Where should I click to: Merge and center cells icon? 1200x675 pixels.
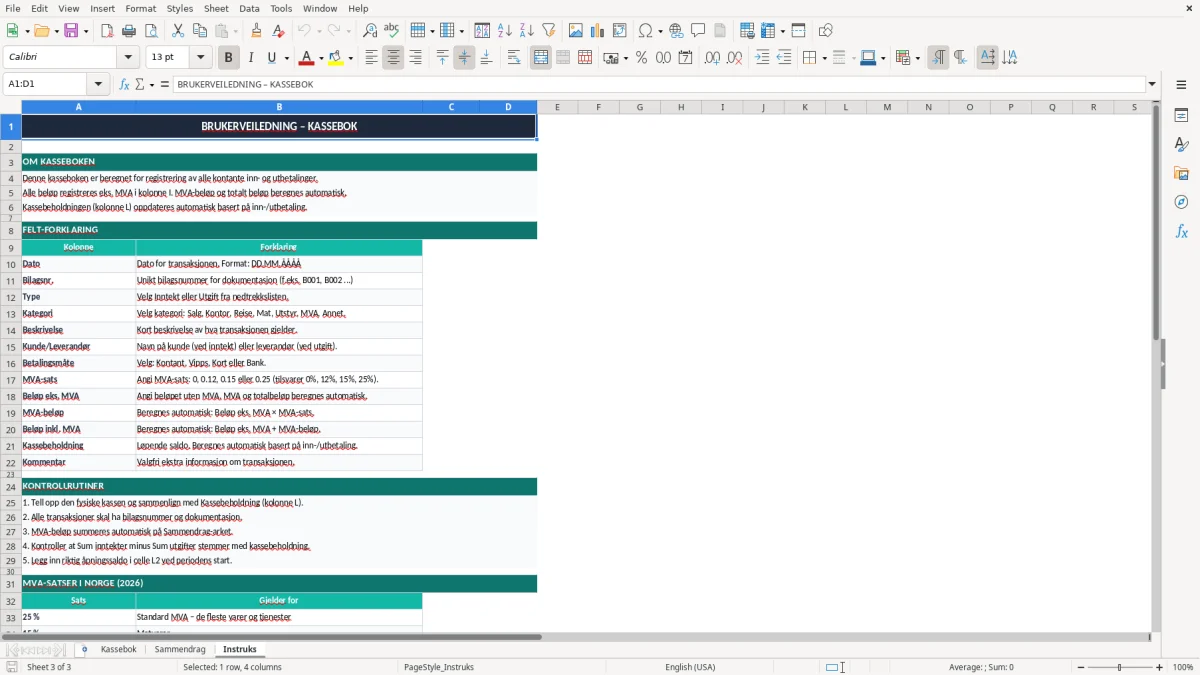[x=541, y=58]
